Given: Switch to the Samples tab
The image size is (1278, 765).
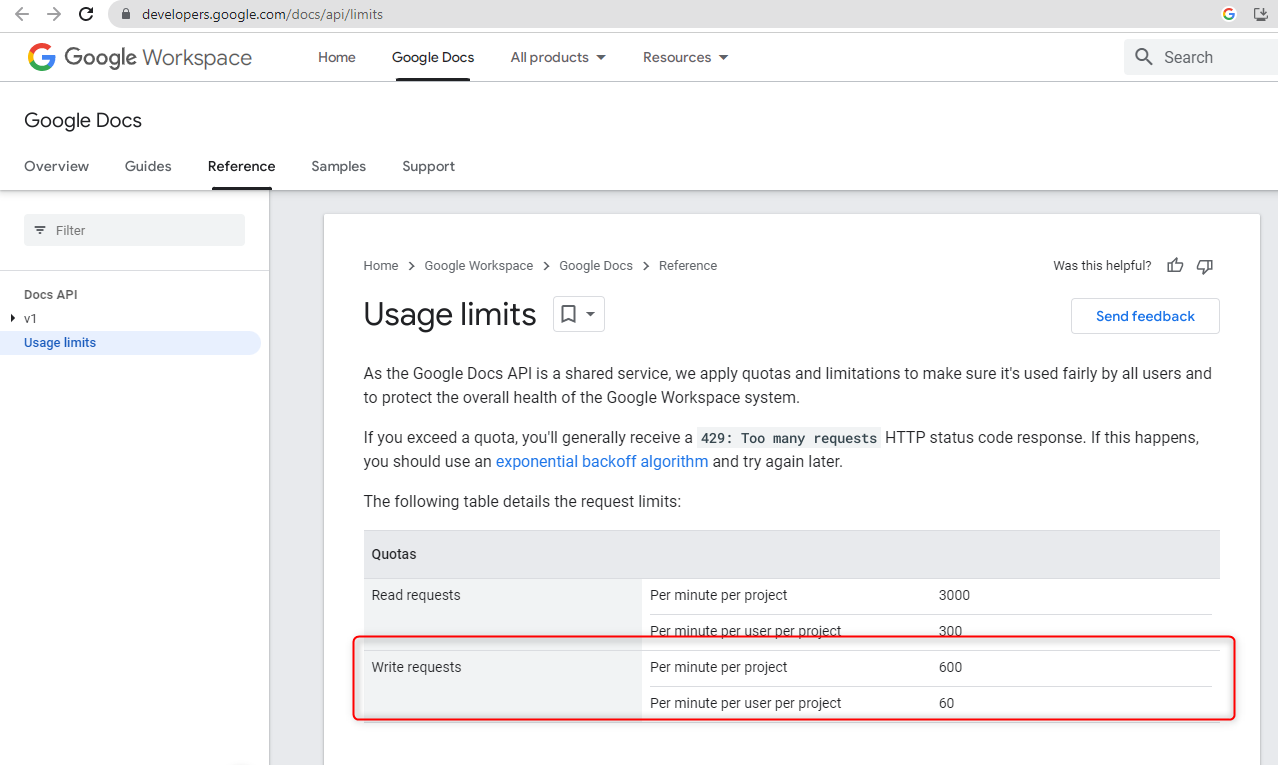Looking at the screenshot, I should click(338, 166).
